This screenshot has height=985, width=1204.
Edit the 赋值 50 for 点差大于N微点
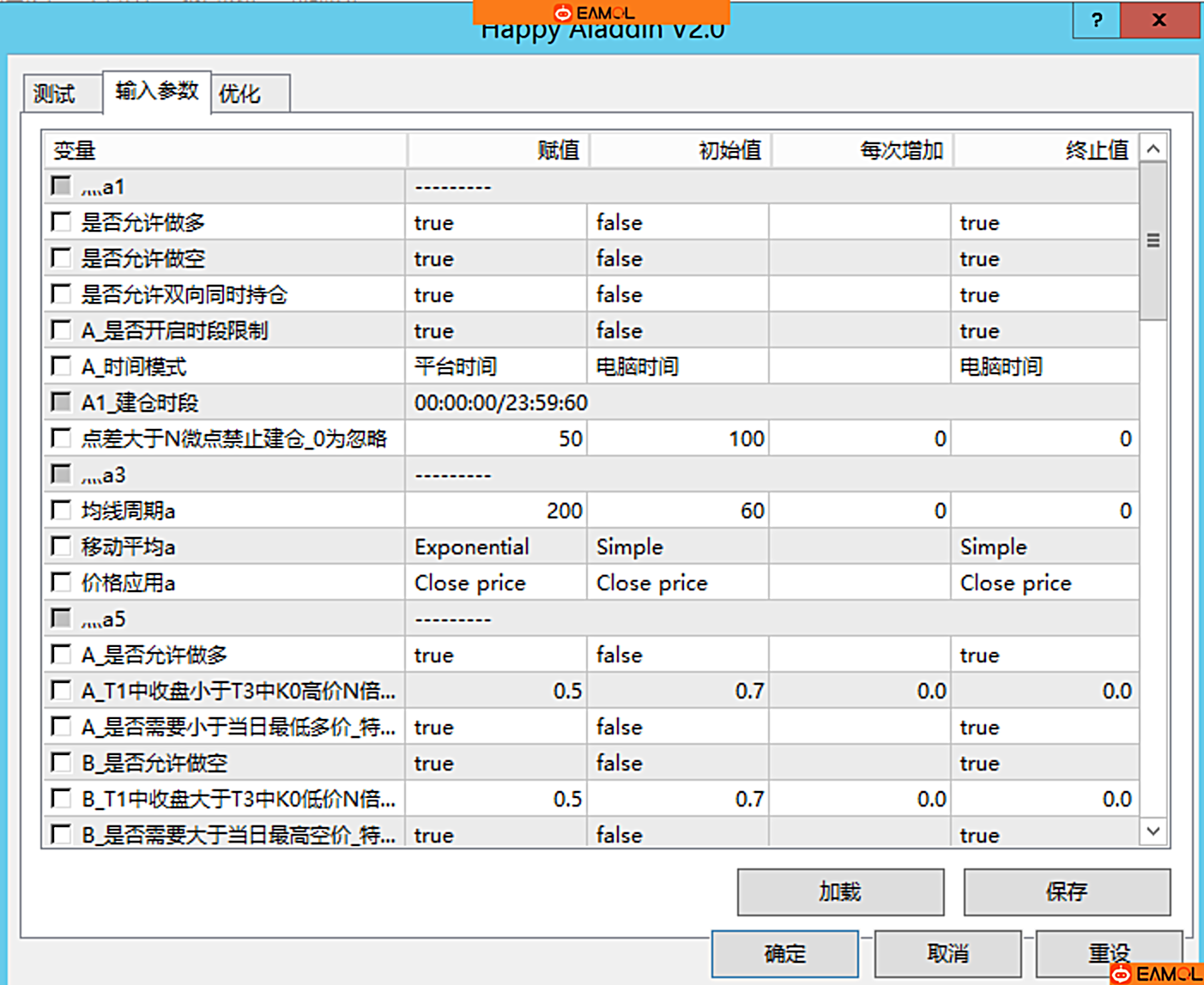point(496,438)
